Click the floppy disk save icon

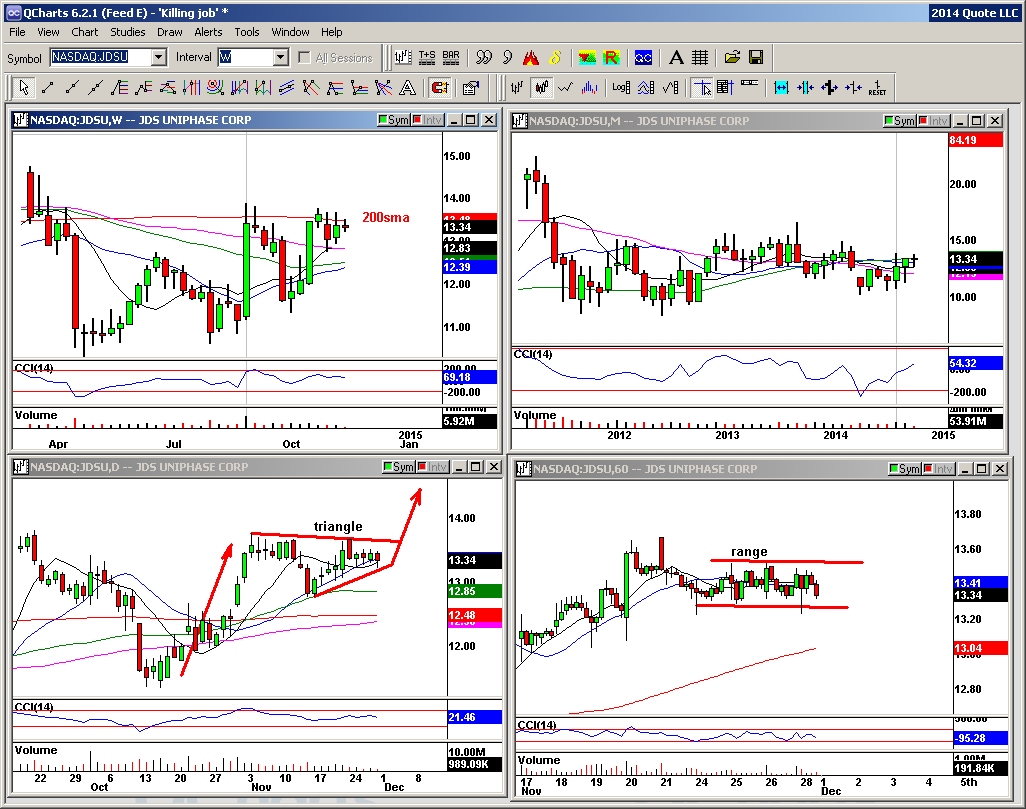tap(756, 58)
